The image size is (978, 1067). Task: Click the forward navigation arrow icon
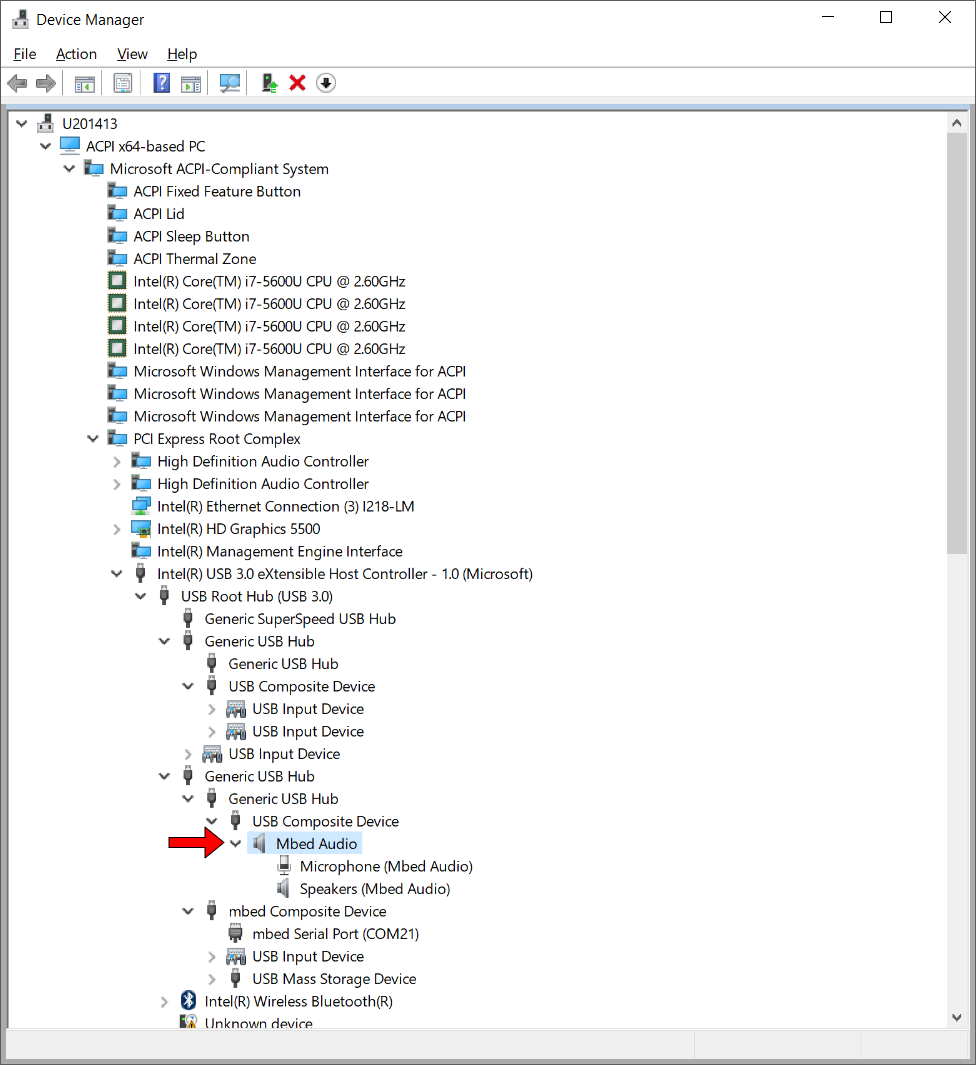pyautogui.click(x=45, y=82)
